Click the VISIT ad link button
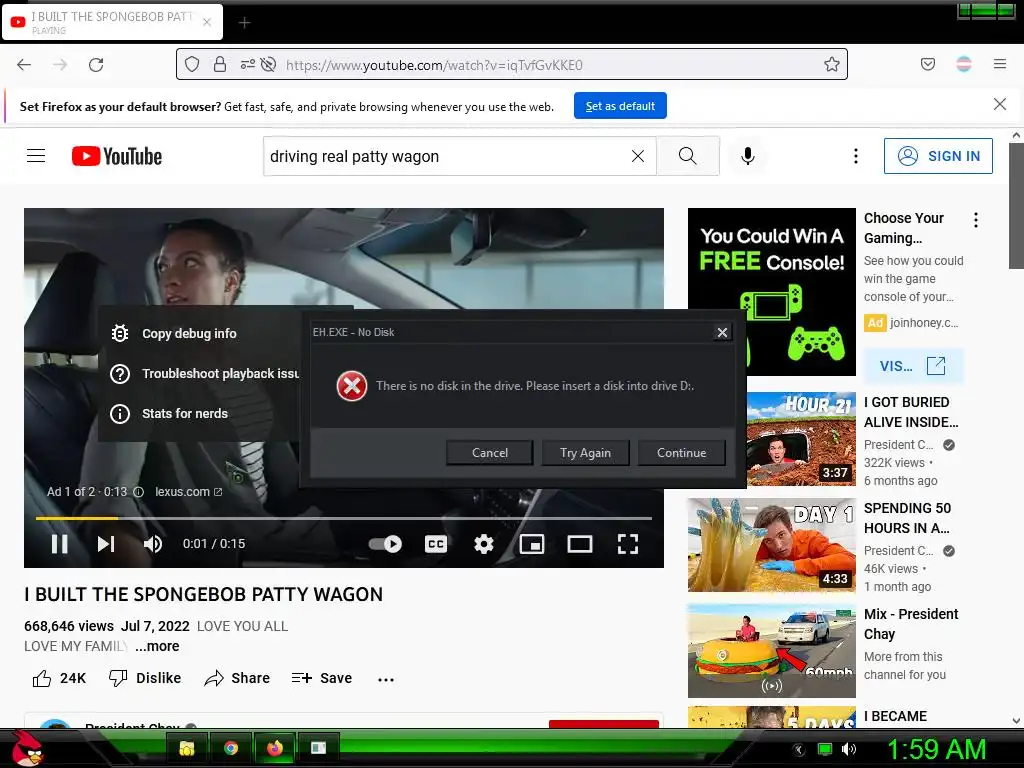This screenshot has height=768, width=1024. point(913,366)
